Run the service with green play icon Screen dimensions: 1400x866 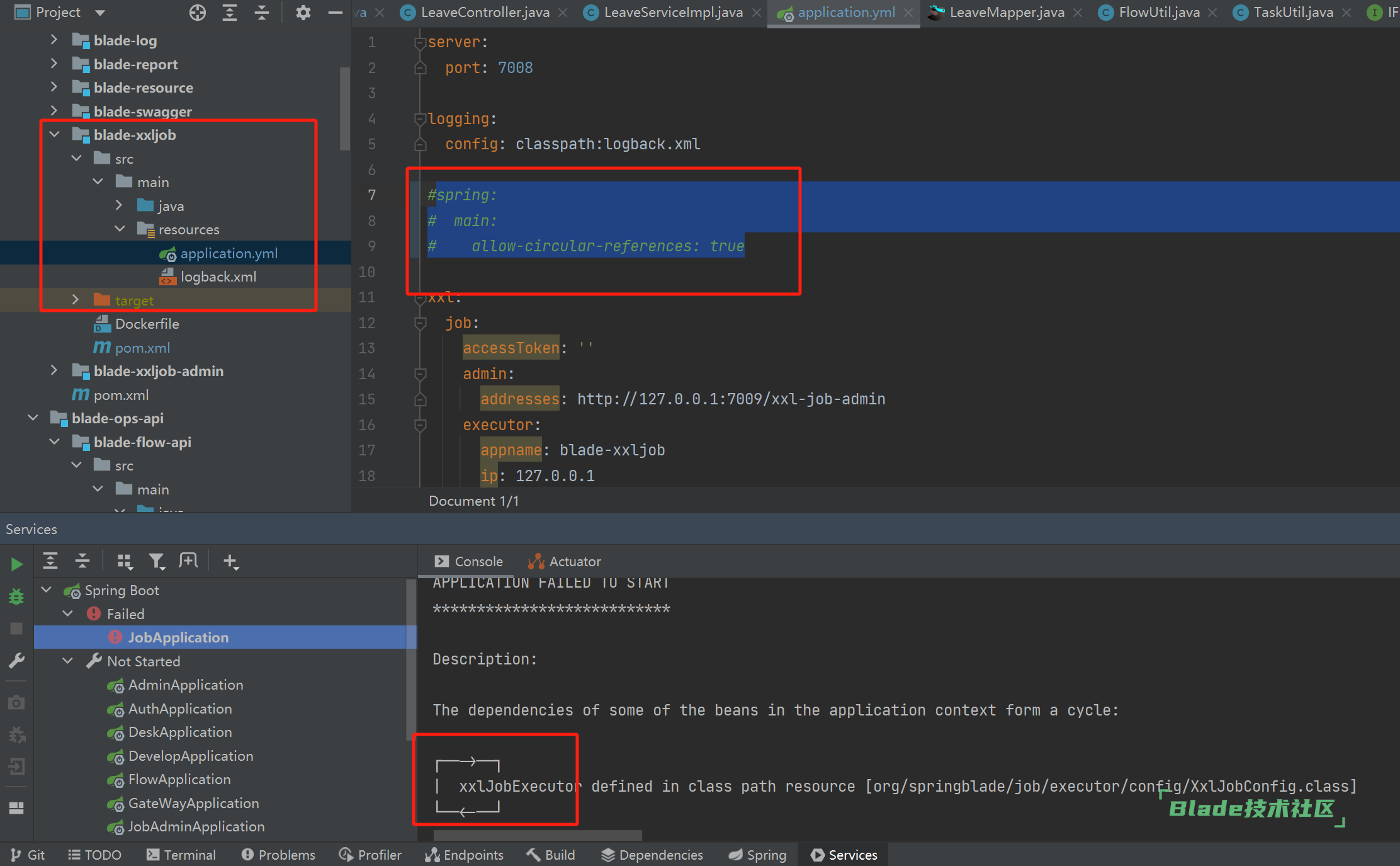click(17, 564)
